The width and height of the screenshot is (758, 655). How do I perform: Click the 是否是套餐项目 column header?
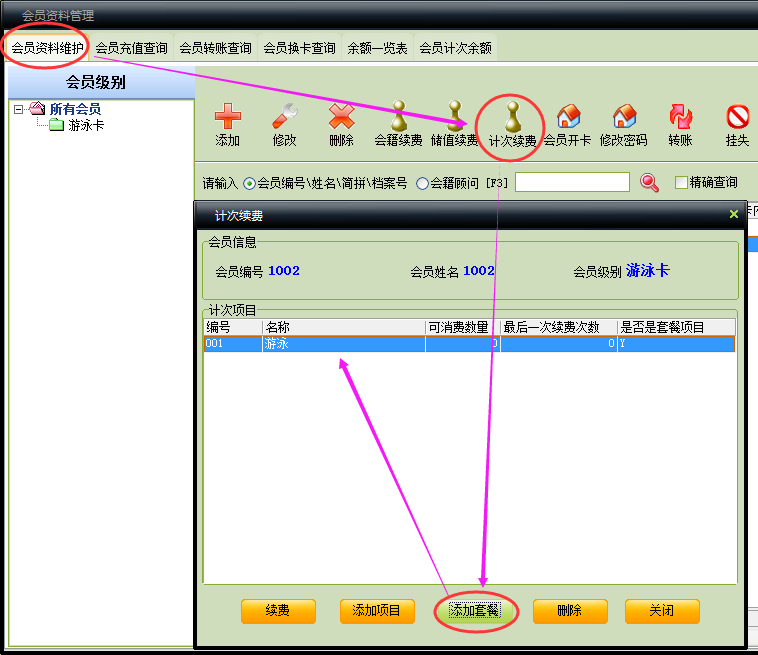click(676, 327)
